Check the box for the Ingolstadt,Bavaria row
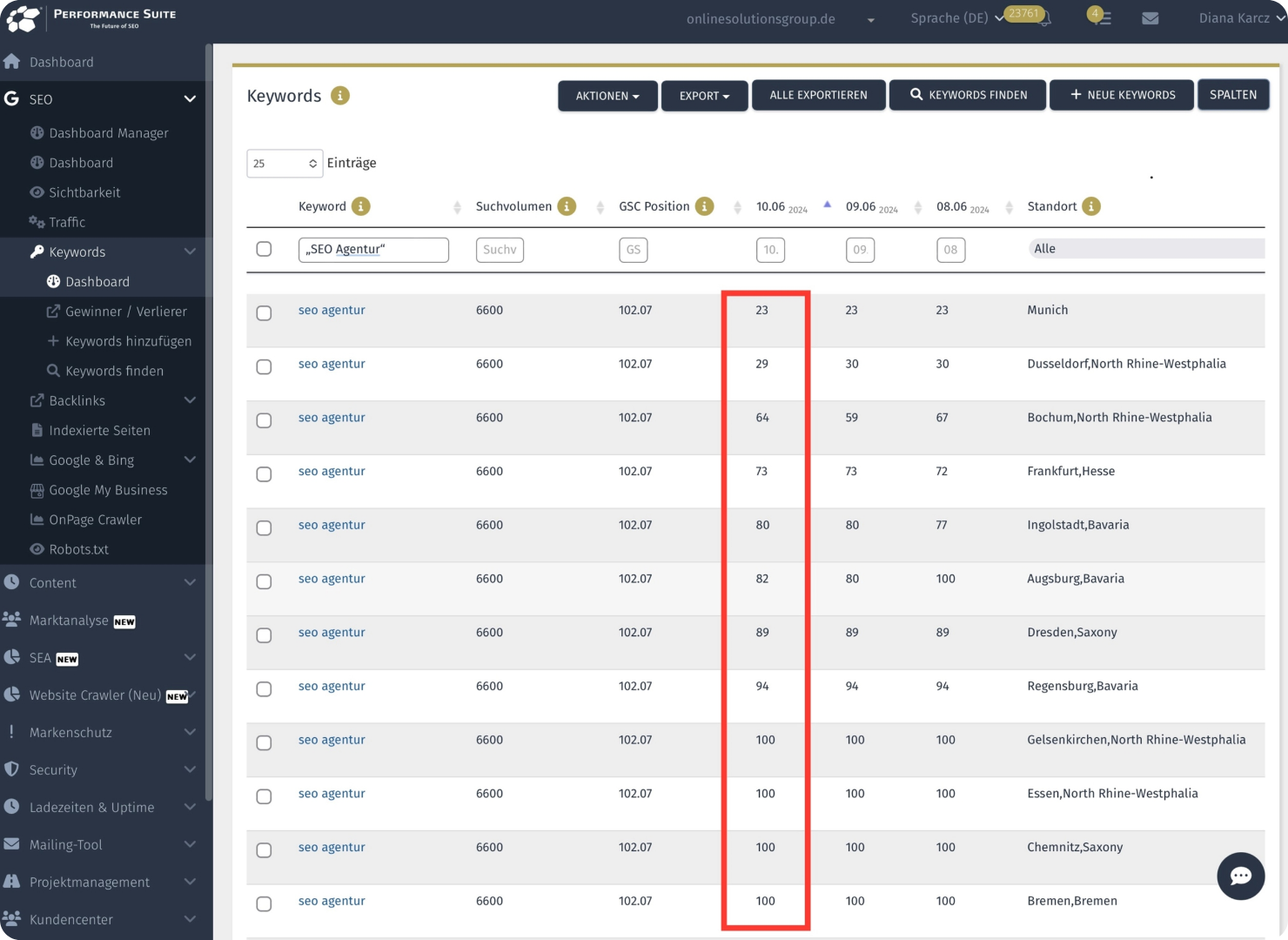 tap(265, 528)
